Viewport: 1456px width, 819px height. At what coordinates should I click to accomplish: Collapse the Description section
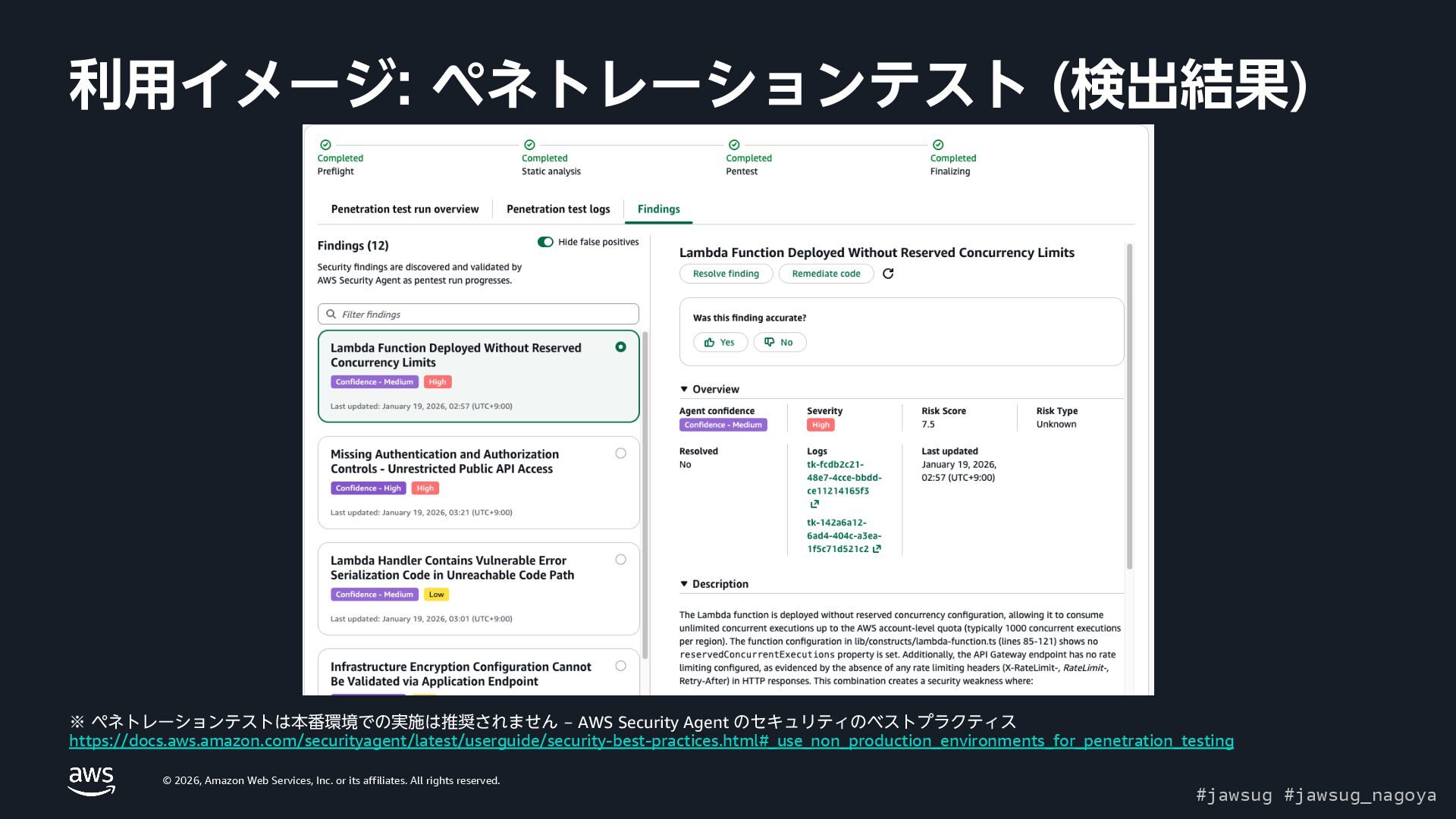click(684, 584)
